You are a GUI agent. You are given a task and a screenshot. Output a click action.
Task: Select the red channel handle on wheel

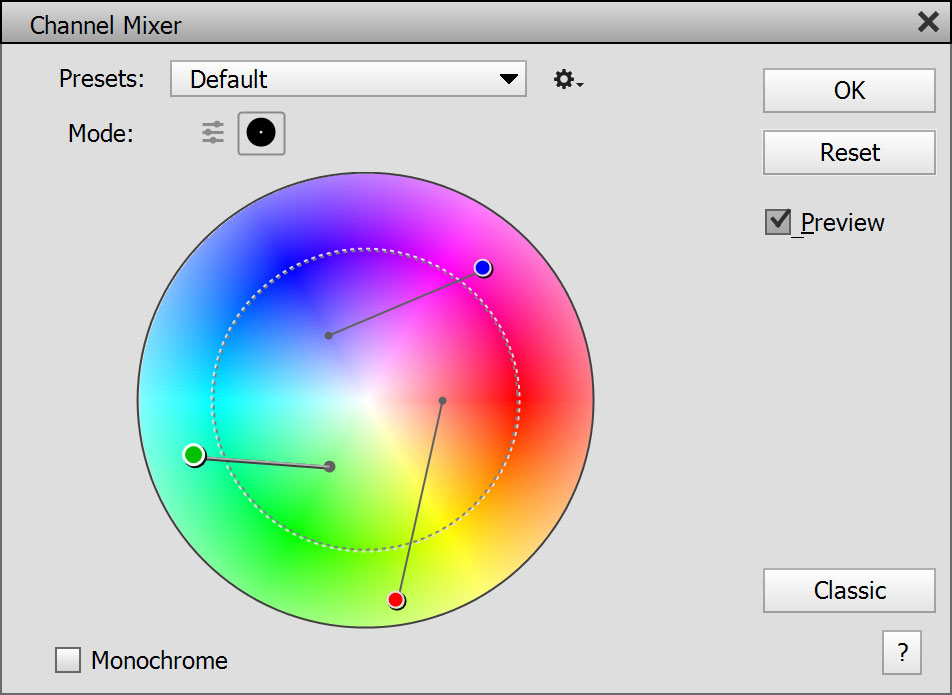[396, 600]
